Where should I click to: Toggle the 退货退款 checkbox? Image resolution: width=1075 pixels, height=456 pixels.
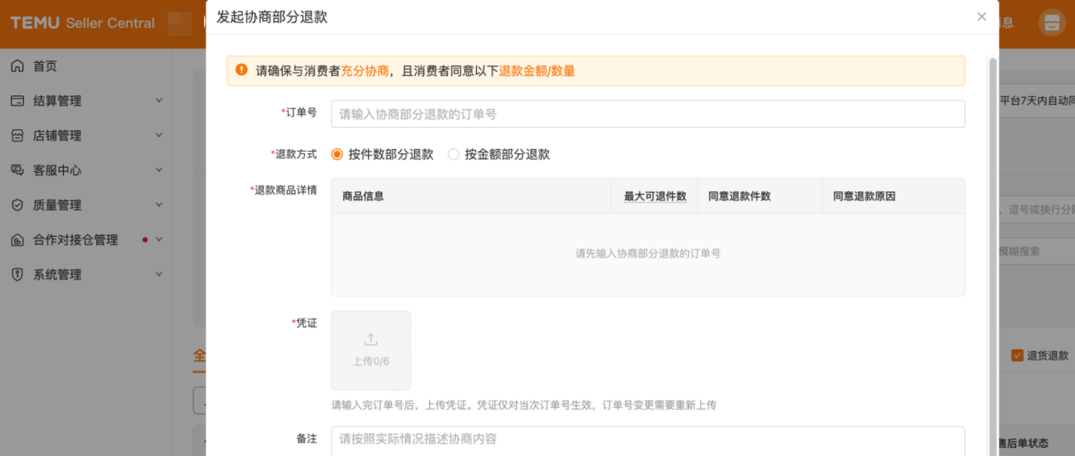pos(1017,356)
